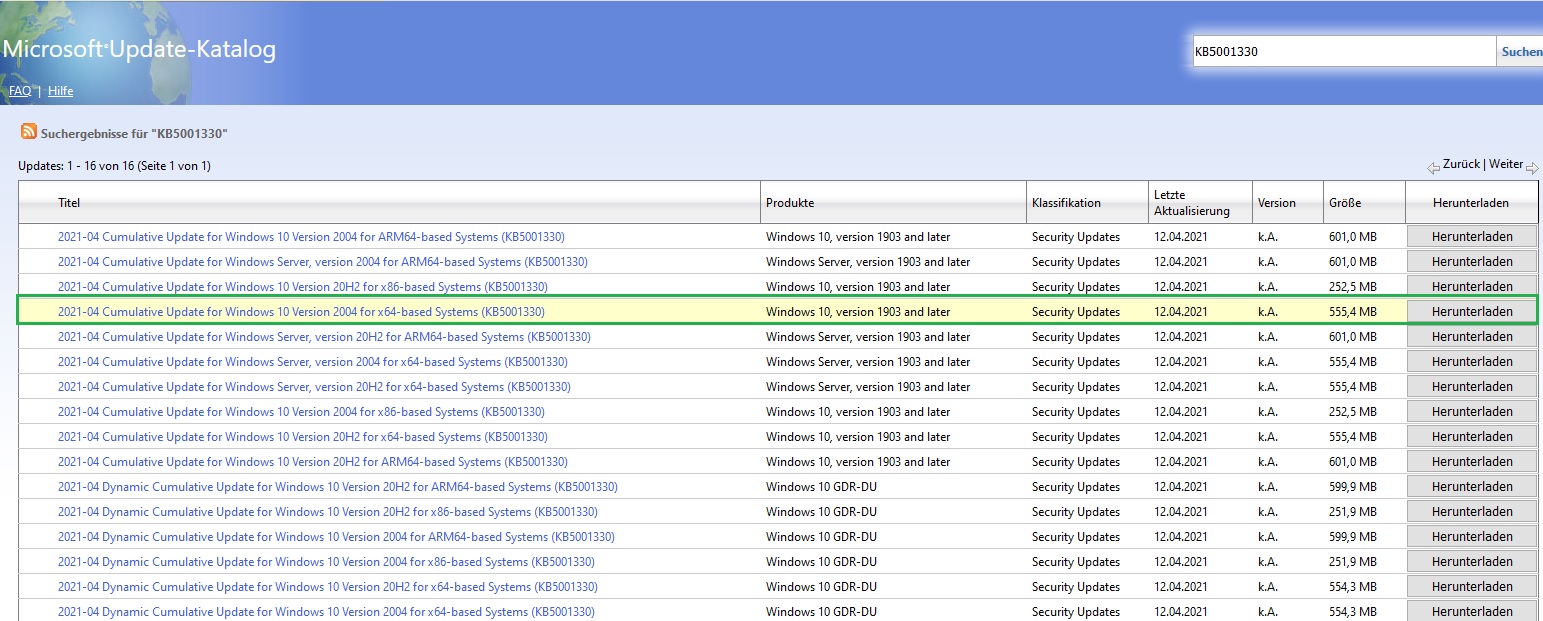Click Herunterladen for highlighted Windows 10 2004 x64 update
Image resolution: width=1543 pixels, height=621 pixels.
[x=1471, y=312]
